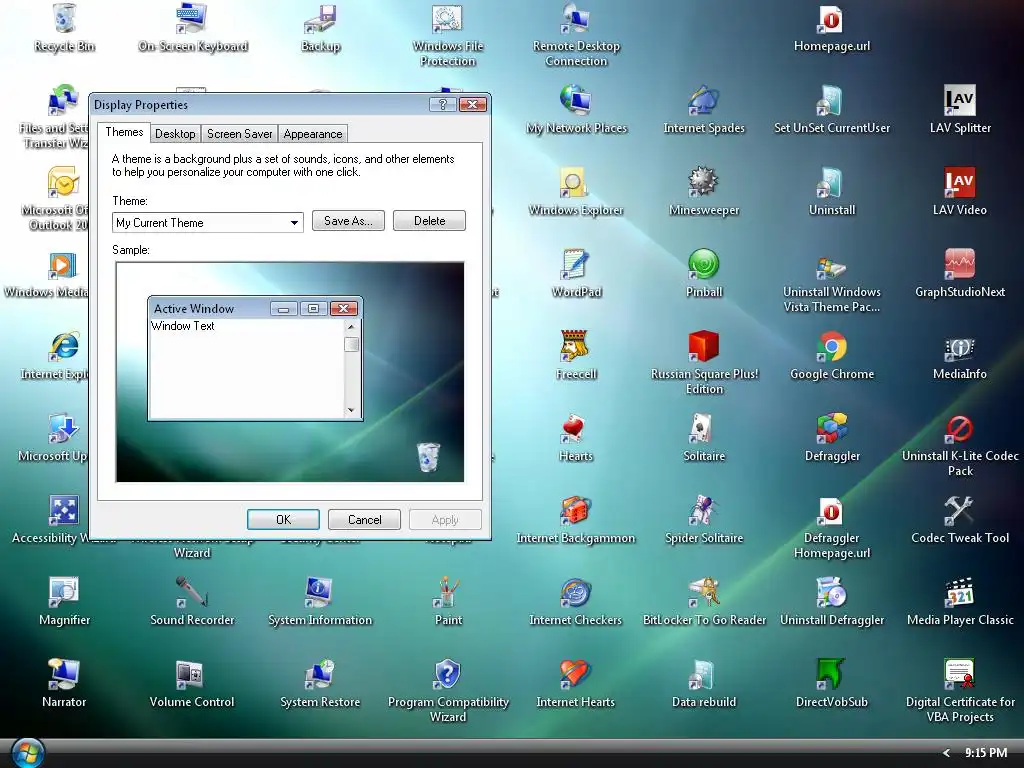Open the Backup desktop icon
Viewport: 1024px width, 768px height.
click(x=320, y=20)
